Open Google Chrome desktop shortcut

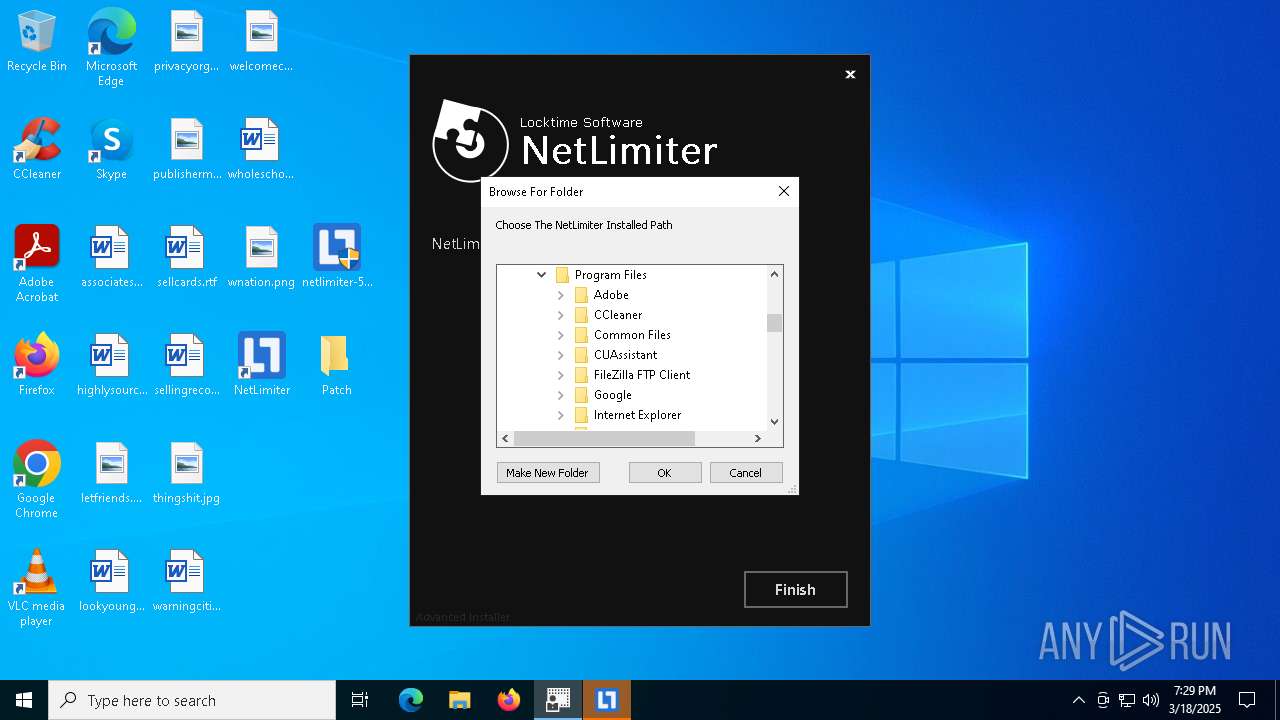[x=37, y=480]
